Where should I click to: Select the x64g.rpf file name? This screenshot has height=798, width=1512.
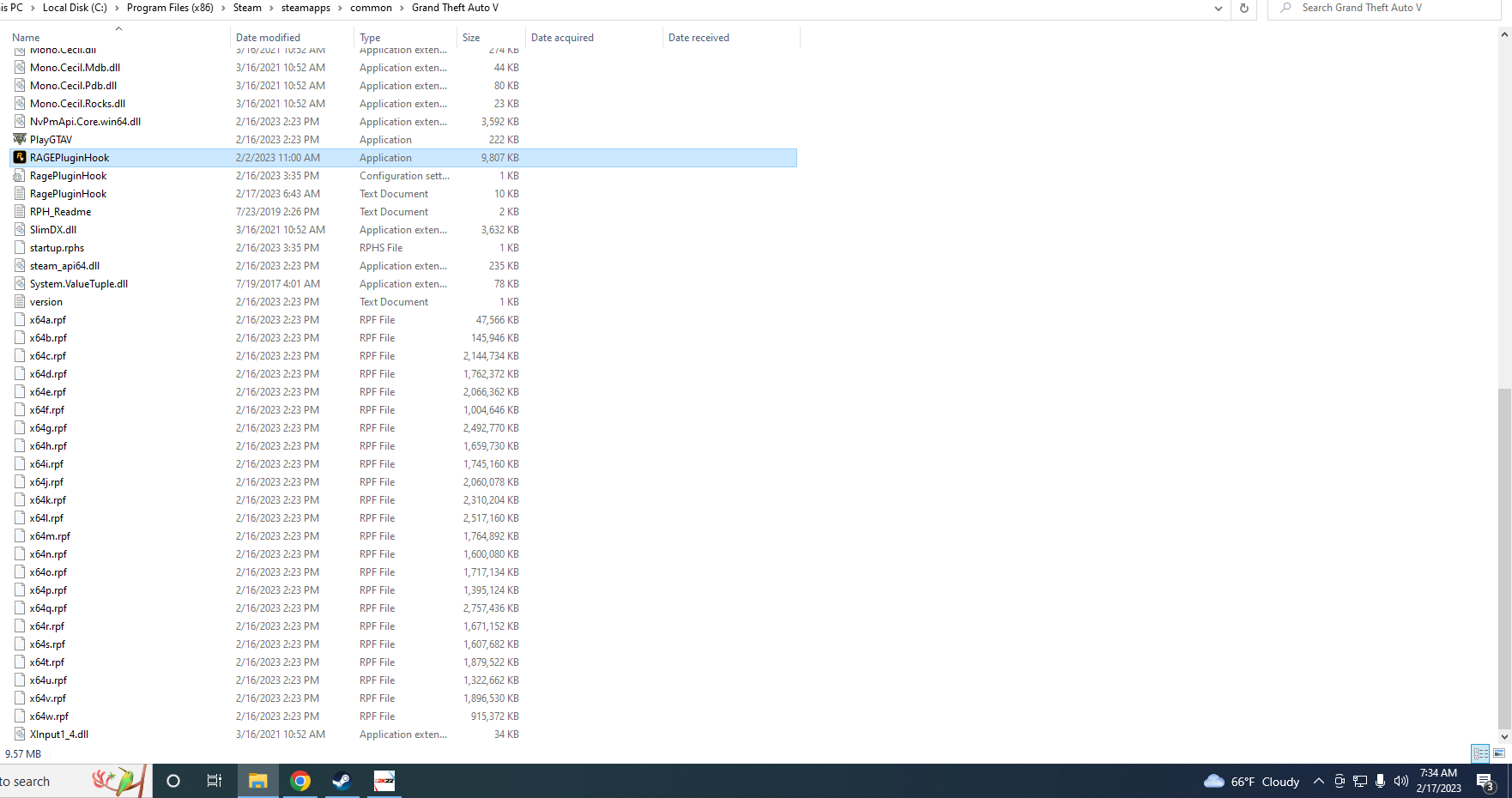[48, 428]
